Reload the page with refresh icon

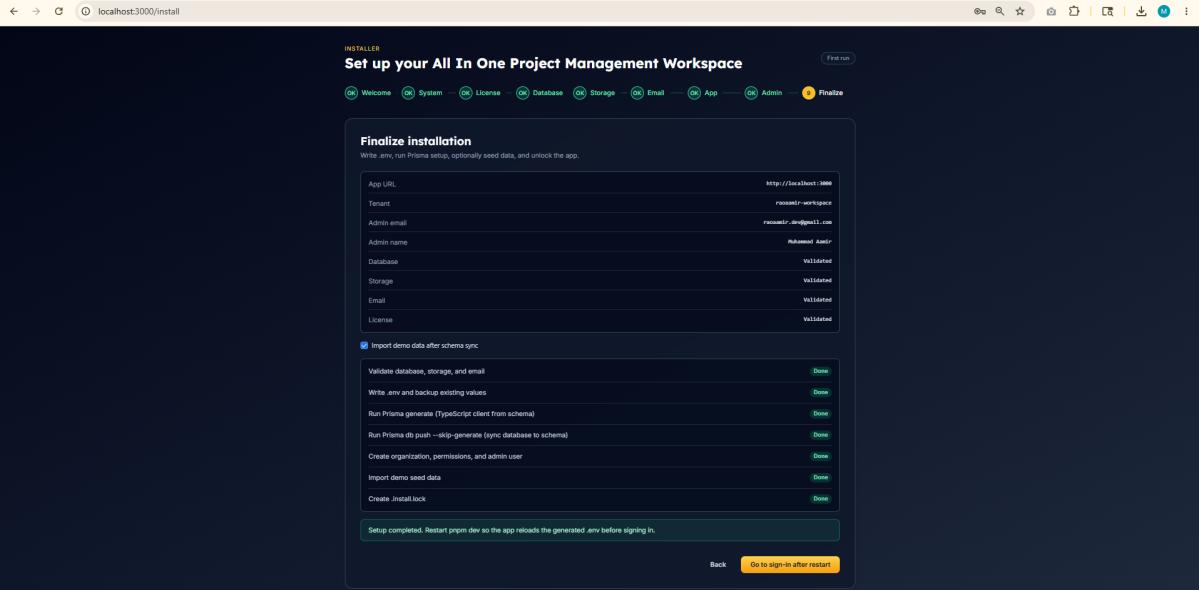click(x=59, y=11)
